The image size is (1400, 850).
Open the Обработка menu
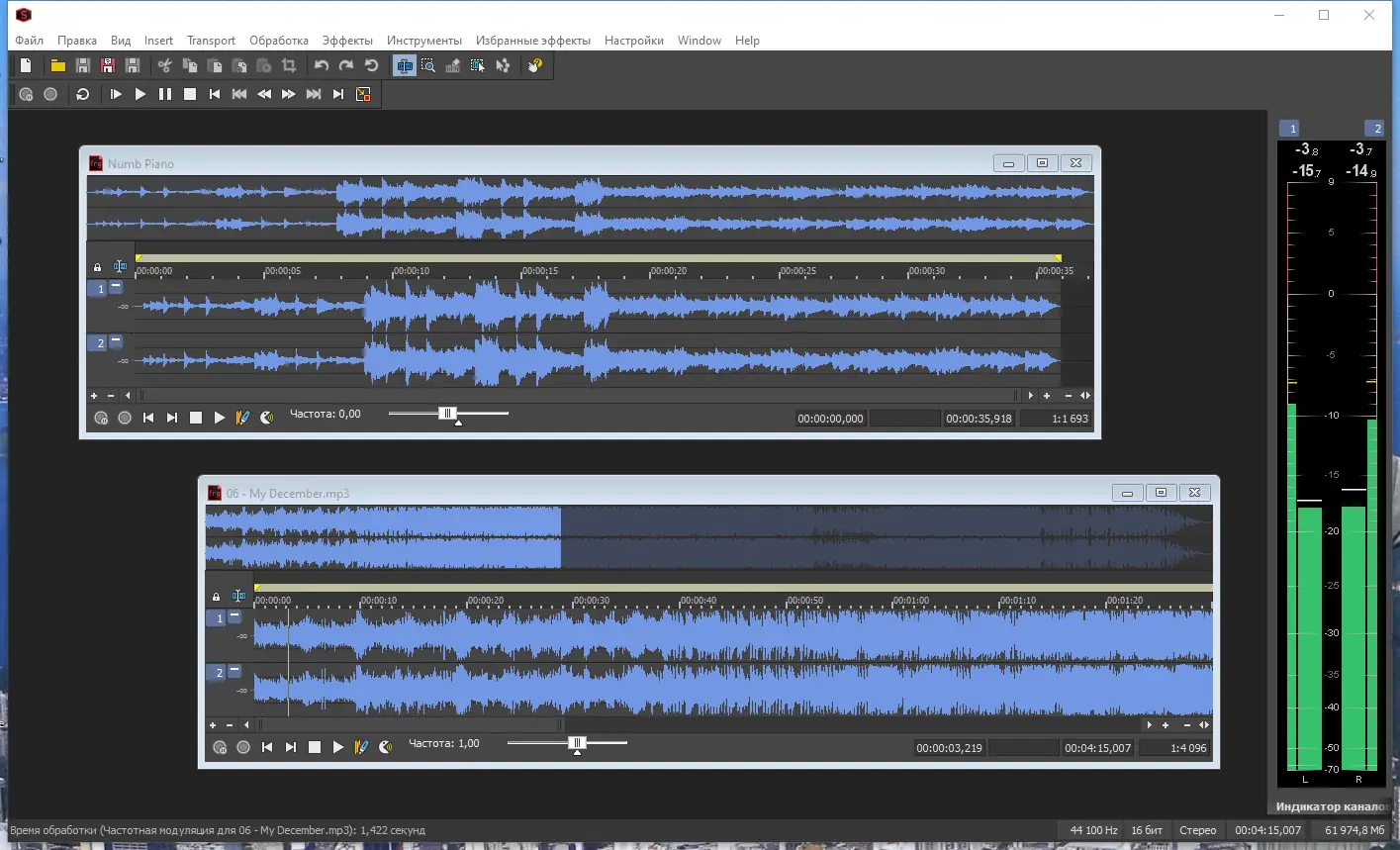[279, 41]
